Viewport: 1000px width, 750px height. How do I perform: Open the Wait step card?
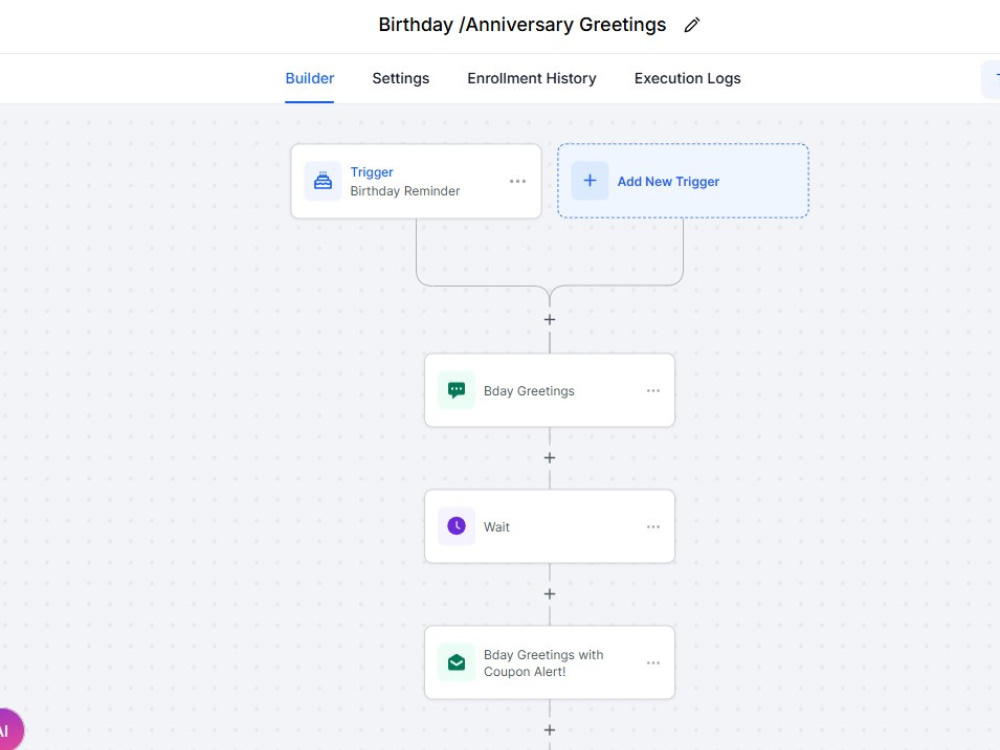coord(549,526)
